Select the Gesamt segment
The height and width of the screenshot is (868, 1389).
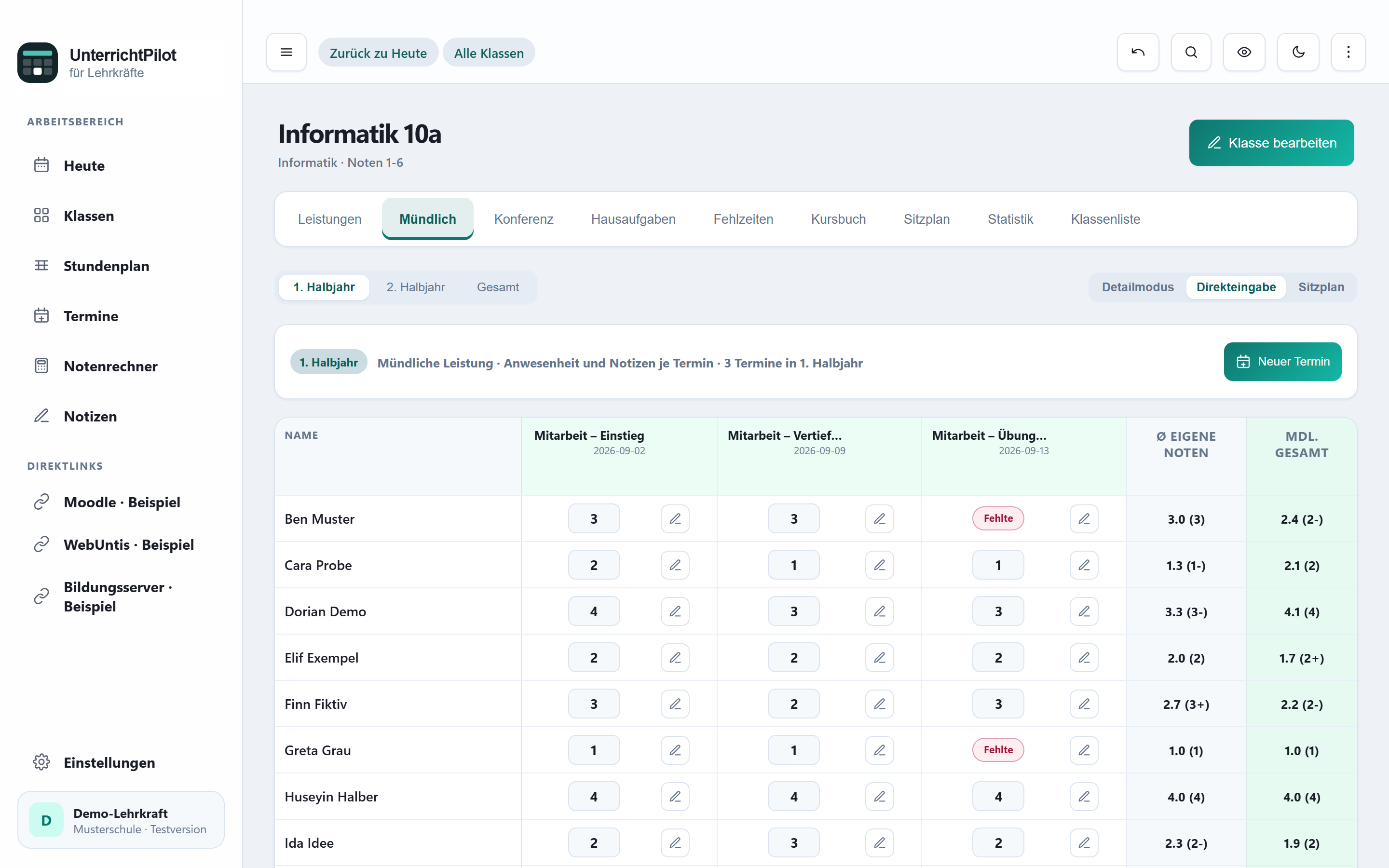tap(498, 287)
